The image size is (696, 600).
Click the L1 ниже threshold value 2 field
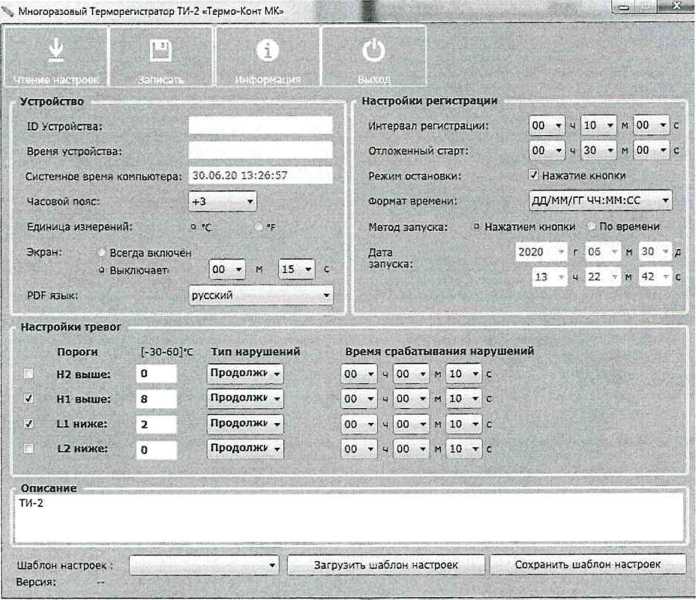156,424
